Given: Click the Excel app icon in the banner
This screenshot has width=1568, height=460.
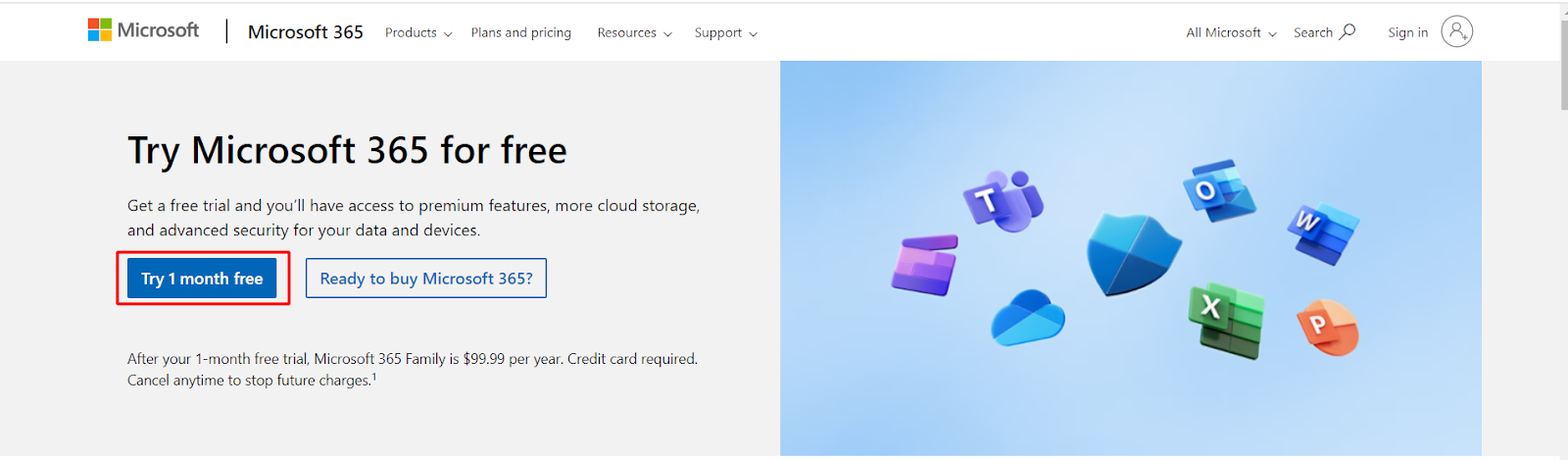Looking at the screenshot, I should pyautogui.click(x=1225, y=320).
